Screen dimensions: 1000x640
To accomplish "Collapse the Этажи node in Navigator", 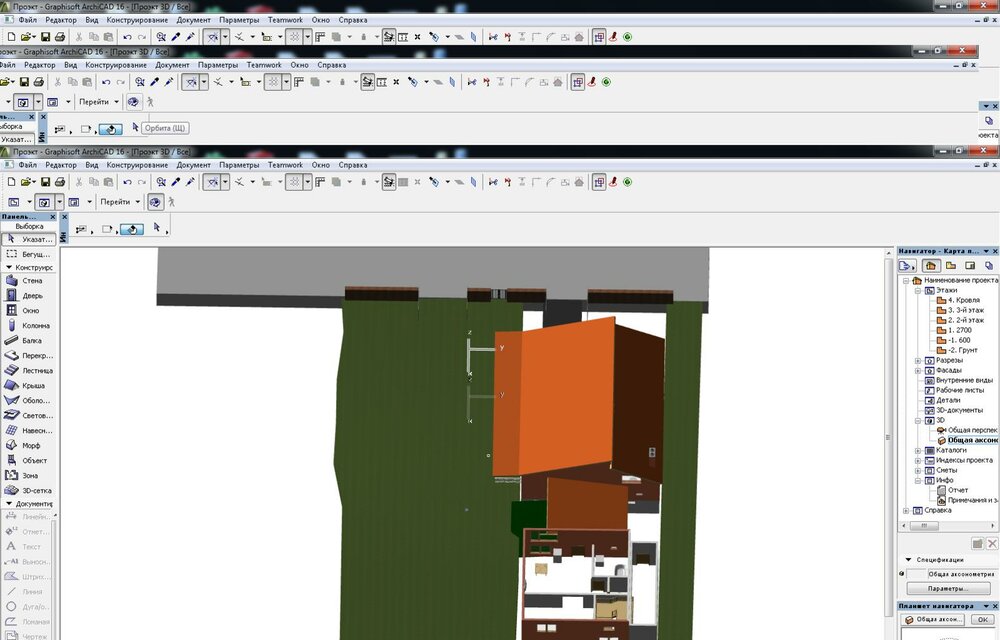I will point(918,291).
